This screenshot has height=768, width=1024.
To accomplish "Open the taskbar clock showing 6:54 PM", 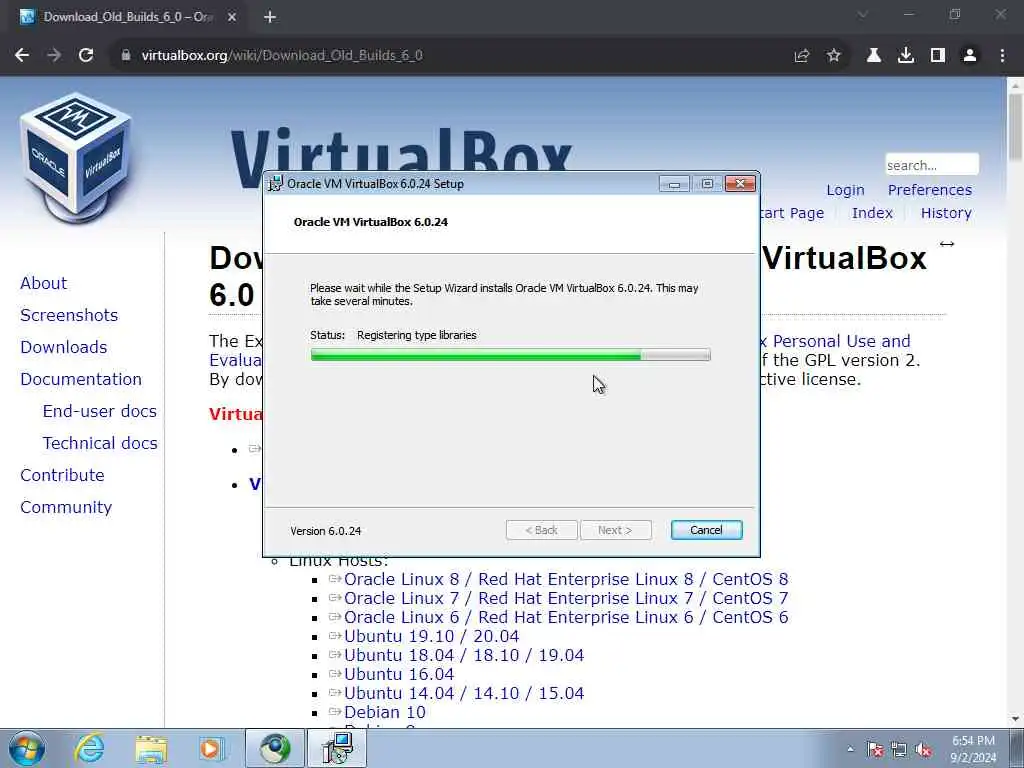I will (x=973, y=748).
